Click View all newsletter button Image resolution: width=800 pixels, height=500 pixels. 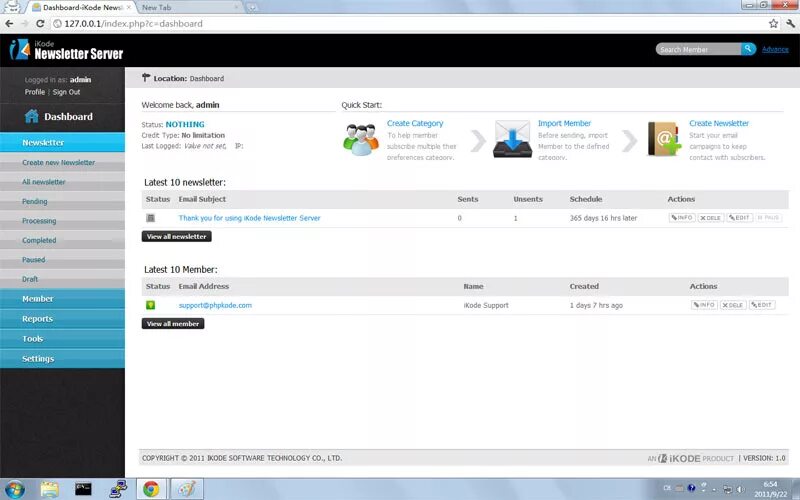coord(177,237)
